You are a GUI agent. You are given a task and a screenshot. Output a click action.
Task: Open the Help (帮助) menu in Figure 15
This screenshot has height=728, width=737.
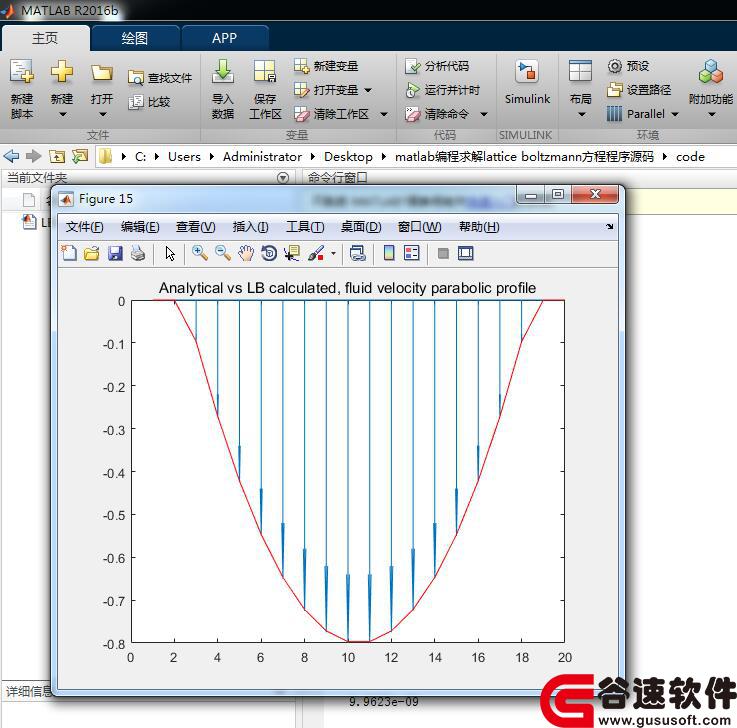pyautogui.click(x=479, y=227)
